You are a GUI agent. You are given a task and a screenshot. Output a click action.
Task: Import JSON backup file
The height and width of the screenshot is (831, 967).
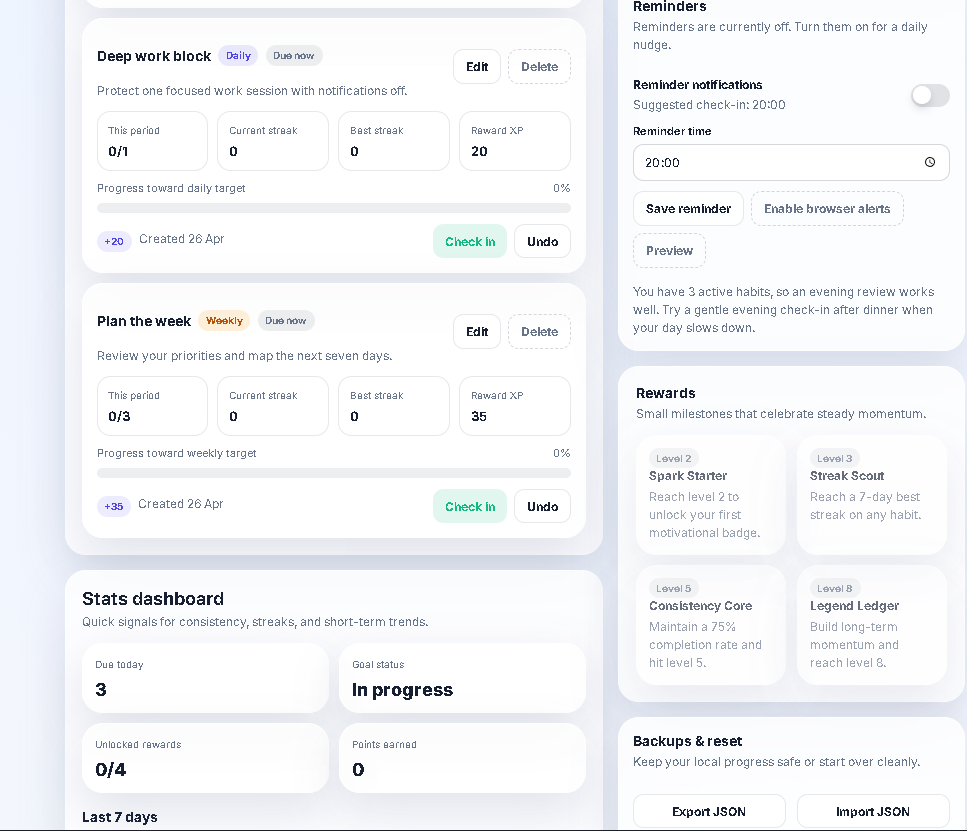[873, 811]
